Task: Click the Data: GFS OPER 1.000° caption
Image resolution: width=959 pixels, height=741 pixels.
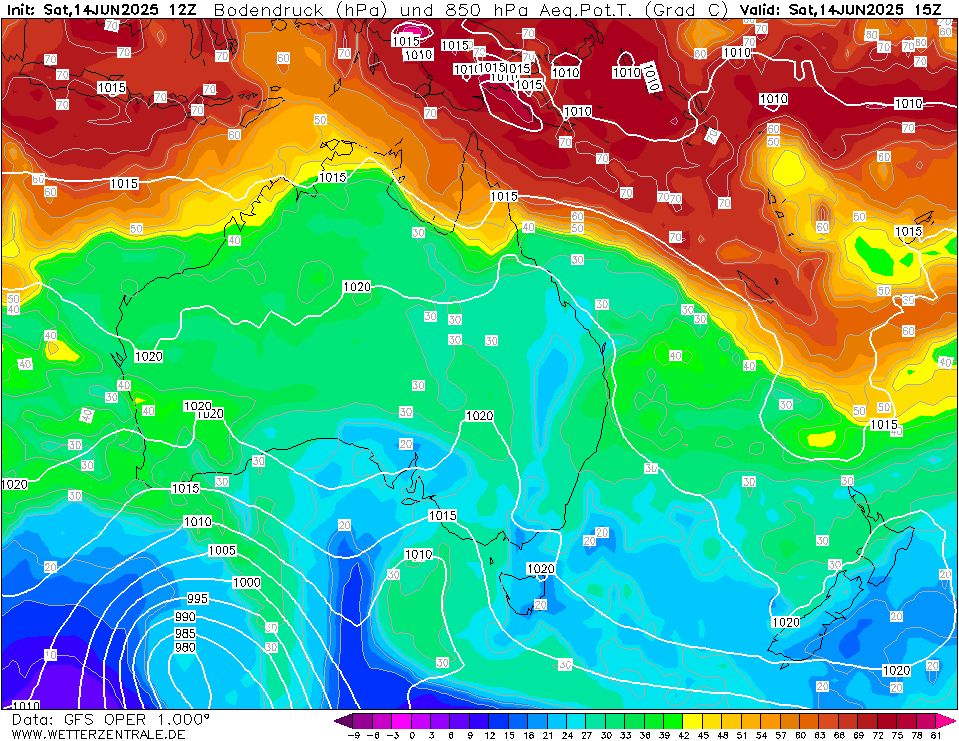Action: point(111,720)
